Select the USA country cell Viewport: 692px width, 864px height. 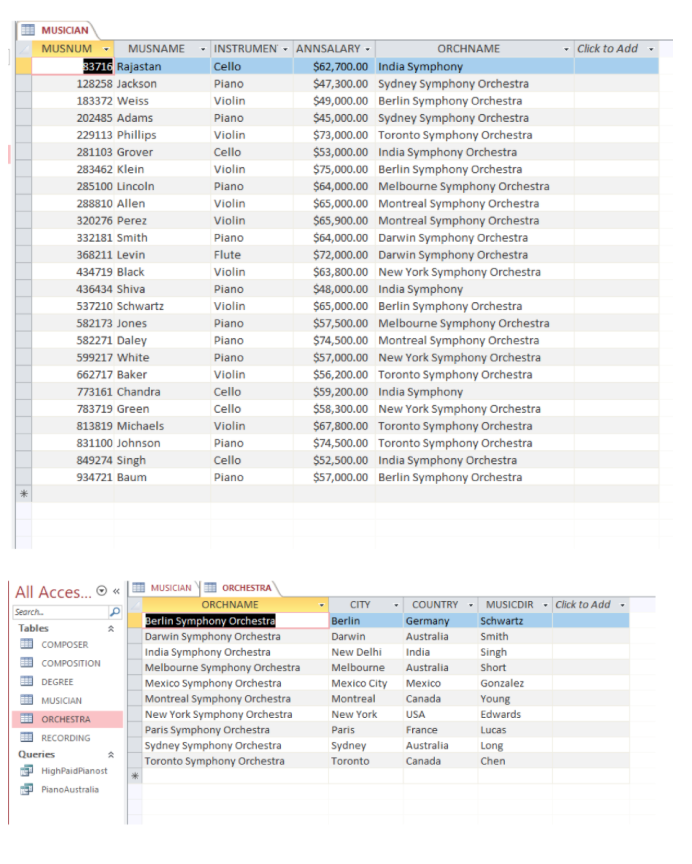point(440,714)
